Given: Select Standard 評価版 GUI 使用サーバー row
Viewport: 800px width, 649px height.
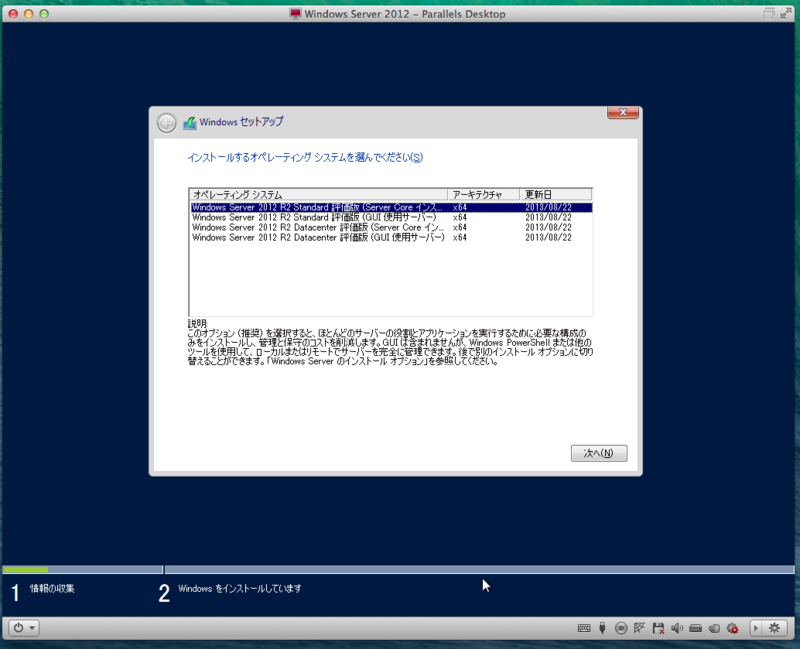Looking at the screenshot, I should pos(391,217).
